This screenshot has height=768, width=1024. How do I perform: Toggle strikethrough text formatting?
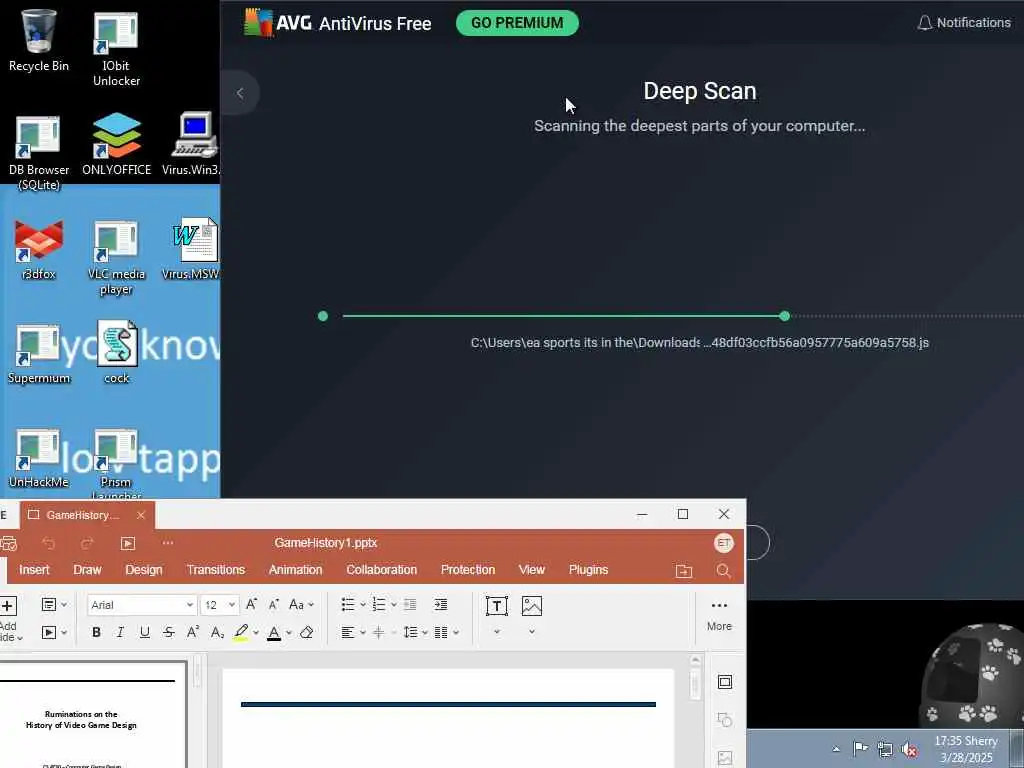168,632
